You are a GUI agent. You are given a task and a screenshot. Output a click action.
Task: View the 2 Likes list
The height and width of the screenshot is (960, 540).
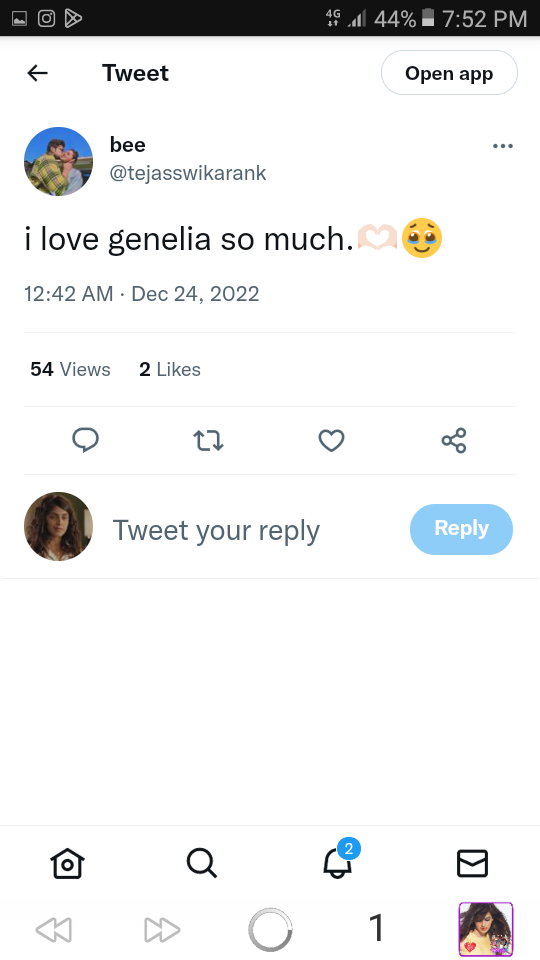point(170,369)
